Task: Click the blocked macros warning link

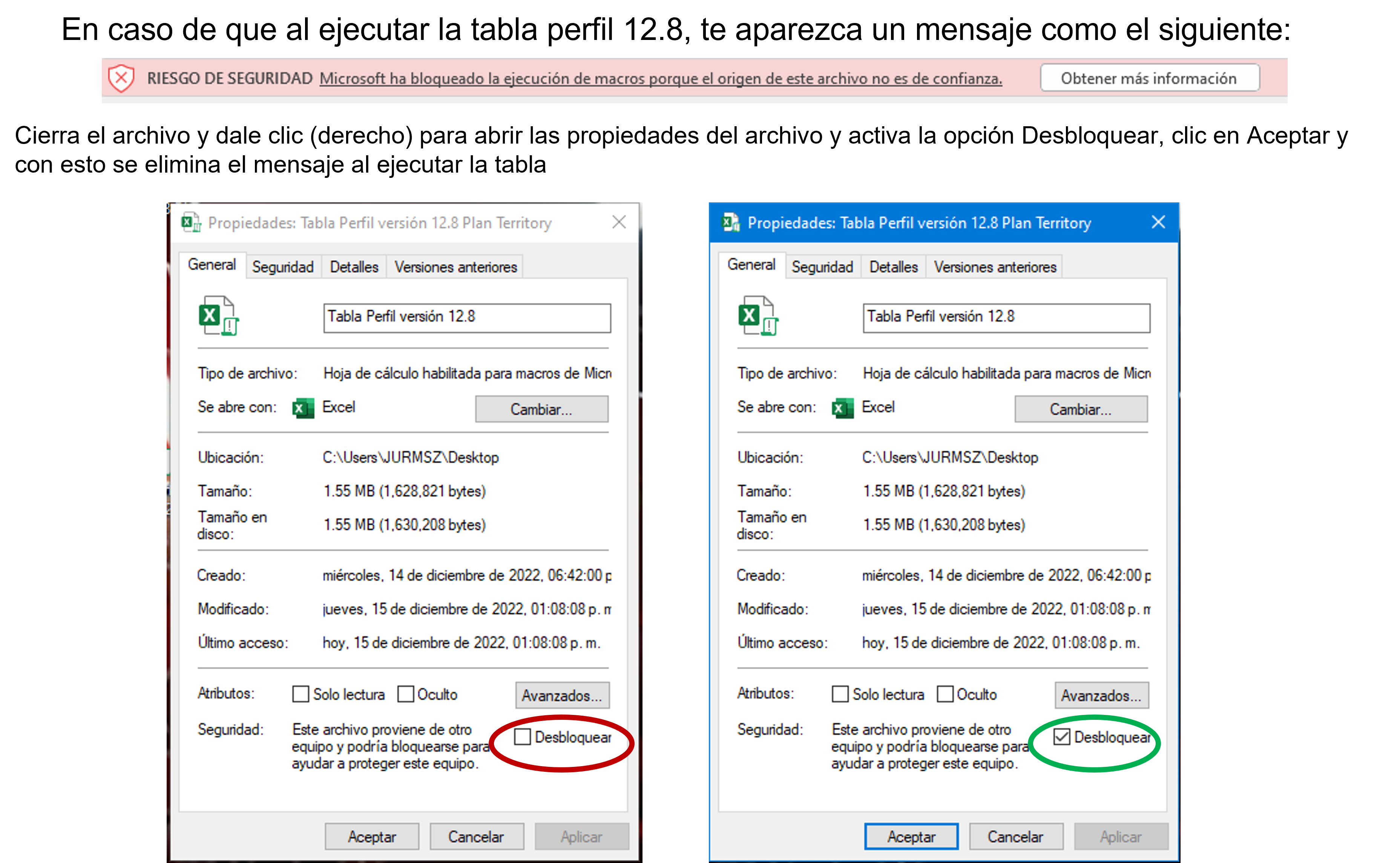Action: (660, 79)
